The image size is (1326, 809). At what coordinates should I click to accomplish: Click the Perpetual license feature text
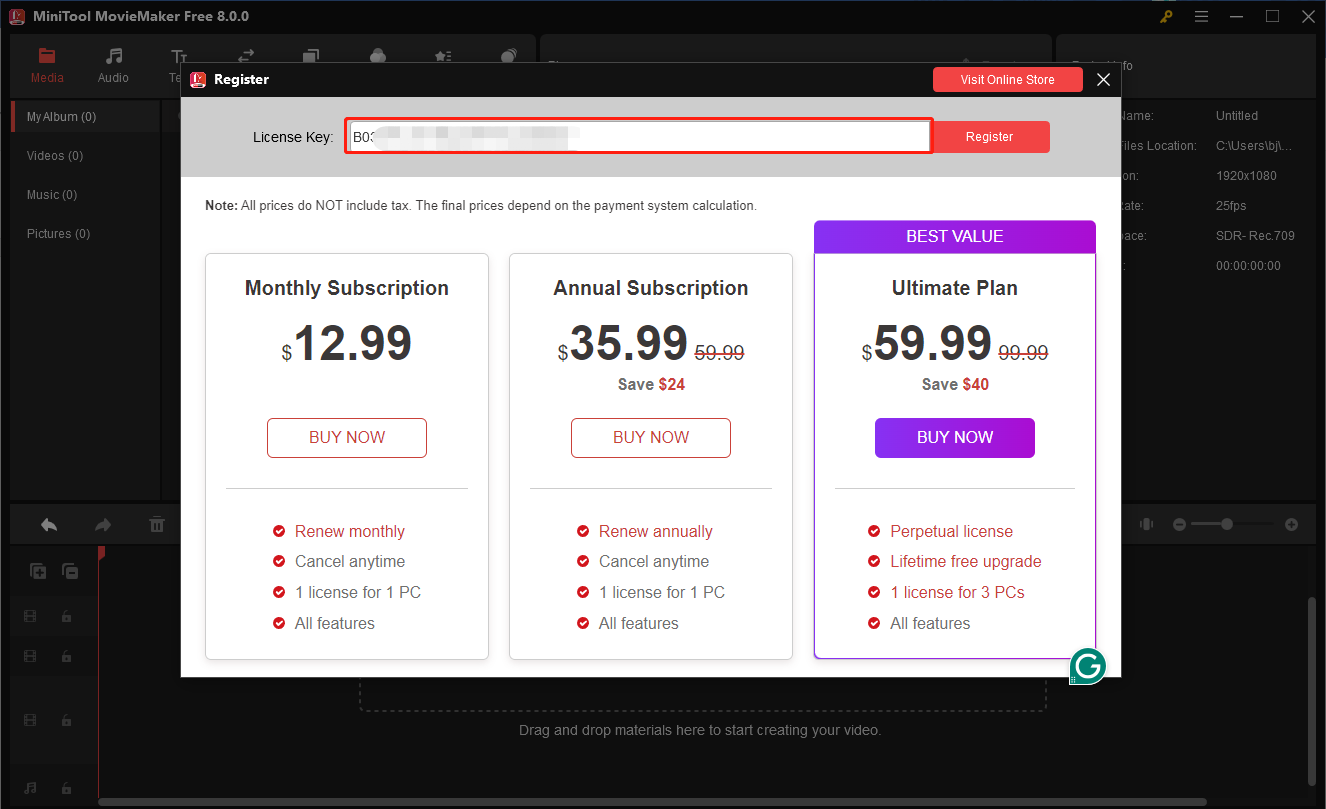click(x=952, y=532)
